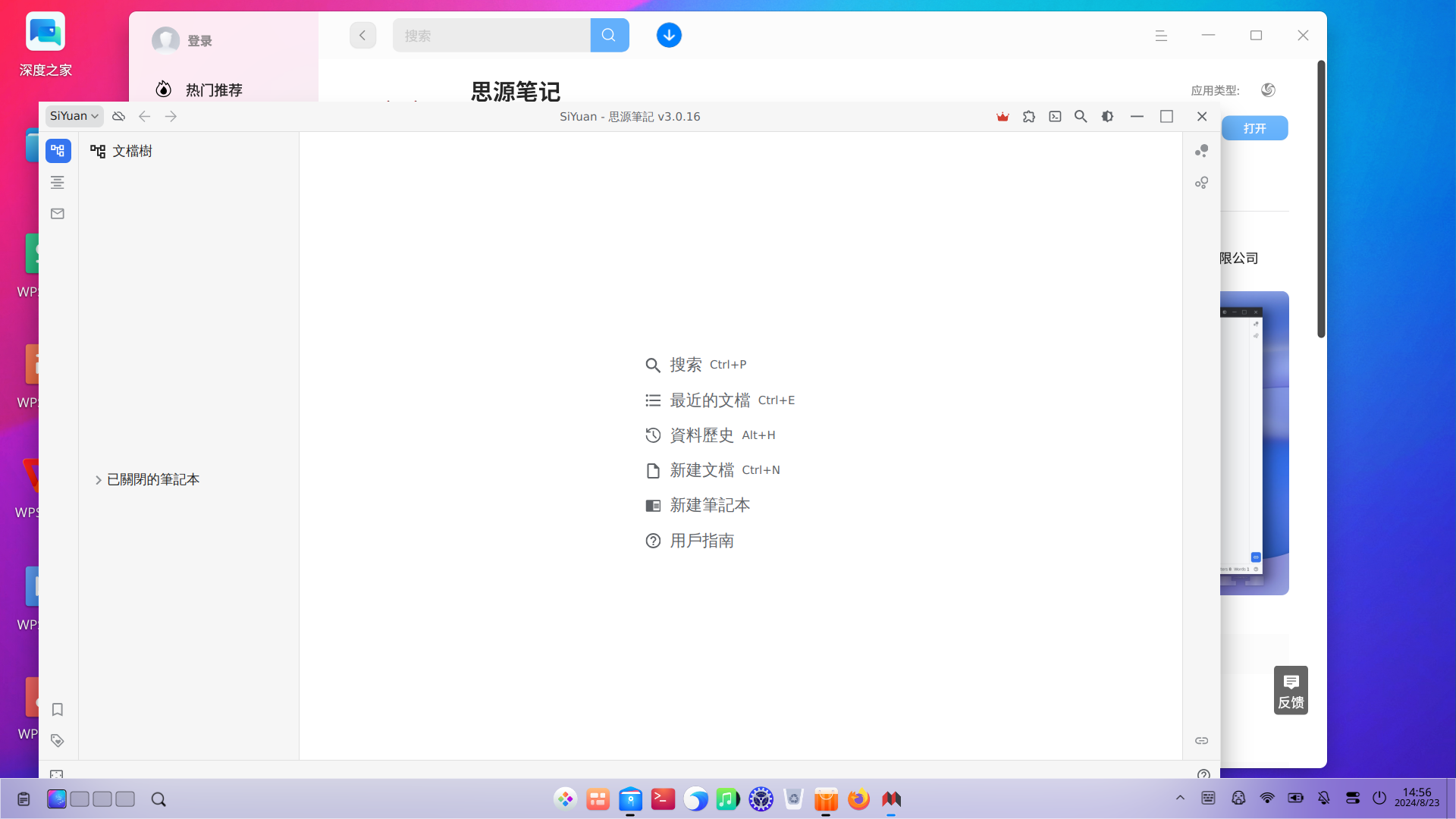Open the clipboard icon in dock
The width and height of the screenshot is (1456, 819).
[x=24, y=799]
